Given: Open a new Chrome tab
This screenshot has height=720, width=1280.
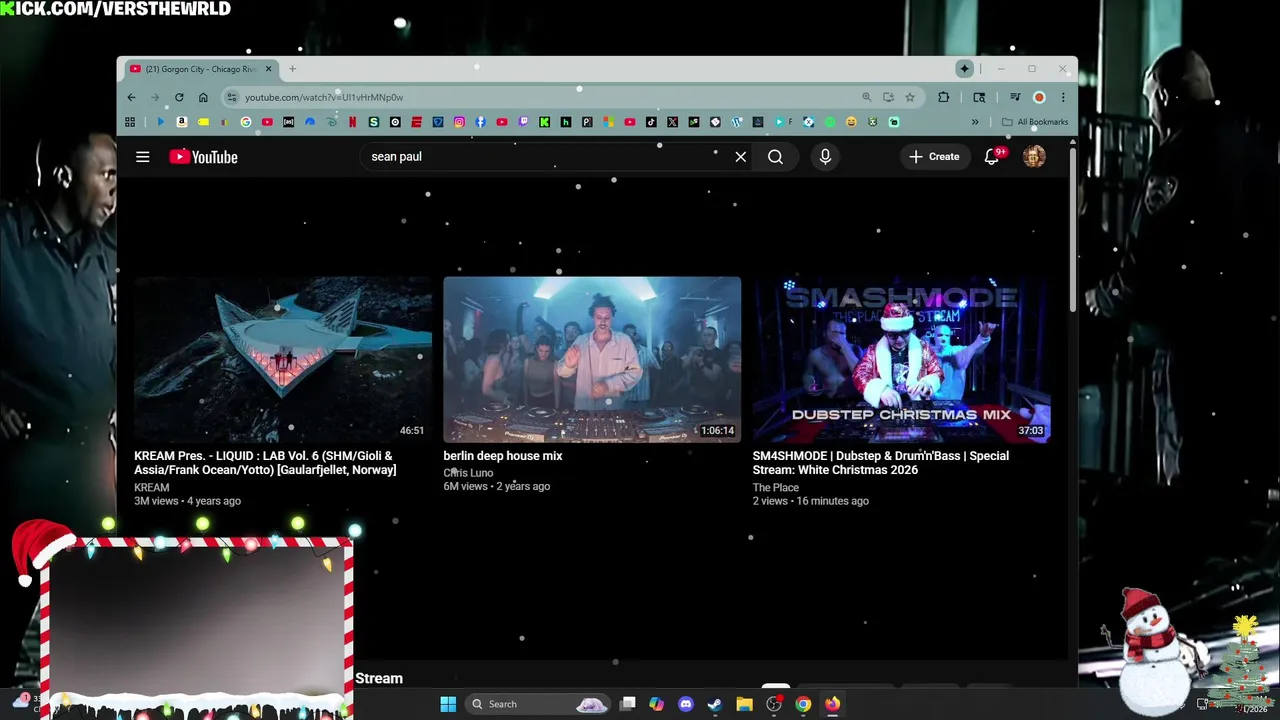Looking at the screenshot, I should [292, 69].
